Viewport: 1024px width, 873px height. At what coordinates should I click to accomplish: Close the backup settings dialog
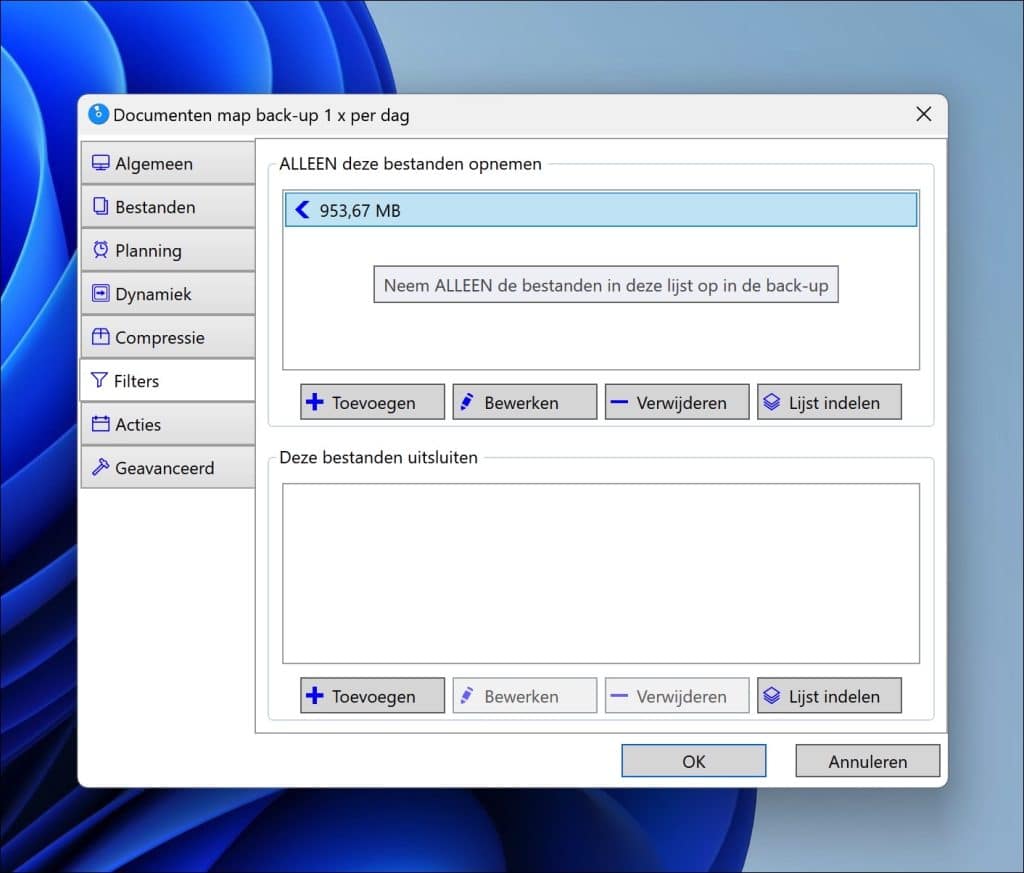point(923,114)
